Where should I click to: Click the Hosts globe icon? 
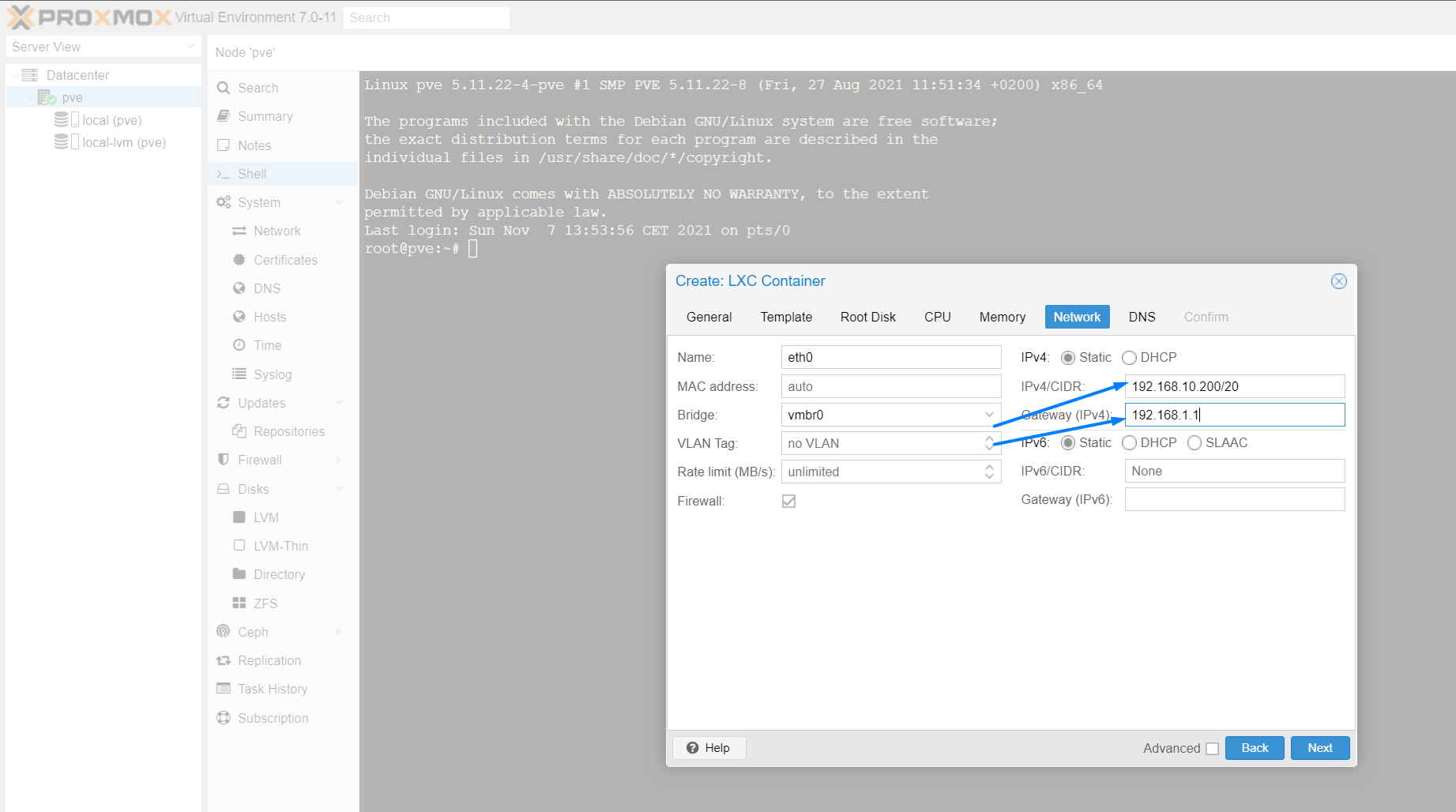(239, 316)
